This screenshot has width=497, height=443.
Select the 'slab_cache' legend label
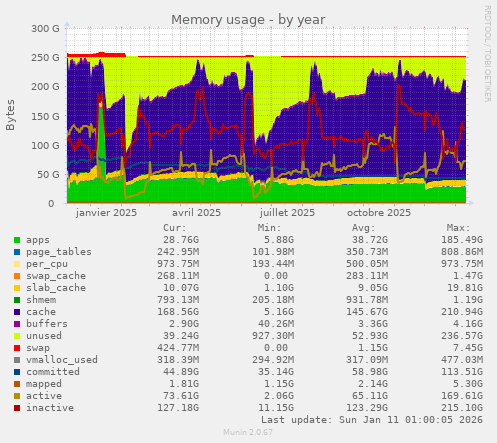click(56, 288)
